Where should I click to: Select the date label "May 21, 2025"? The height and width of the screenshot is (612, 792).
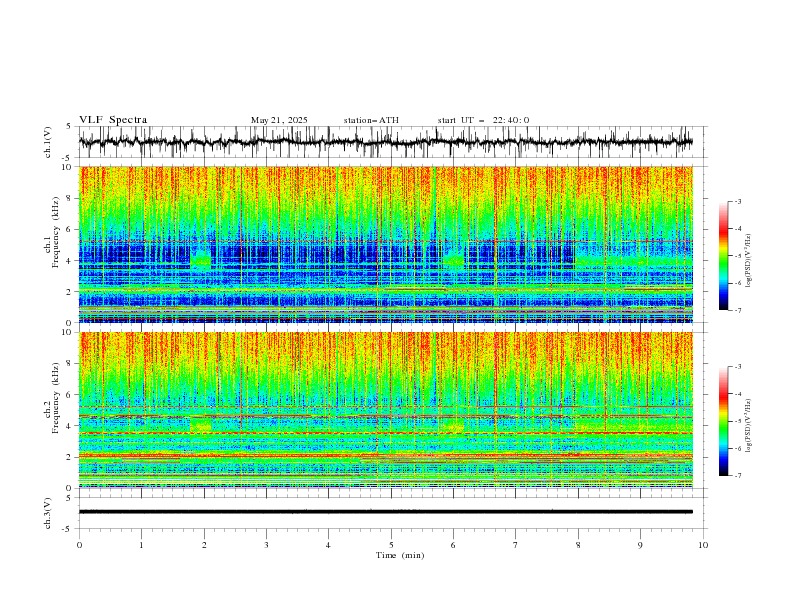click(x=279, y=120)
